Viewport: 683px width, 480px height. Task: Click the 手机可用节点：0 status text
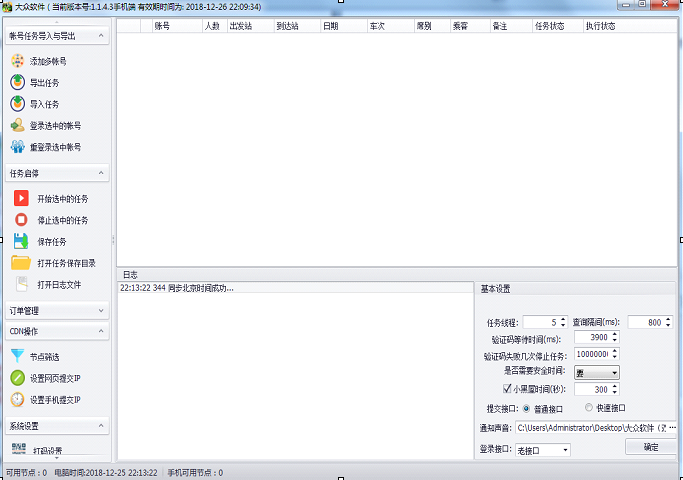(195, 473)
